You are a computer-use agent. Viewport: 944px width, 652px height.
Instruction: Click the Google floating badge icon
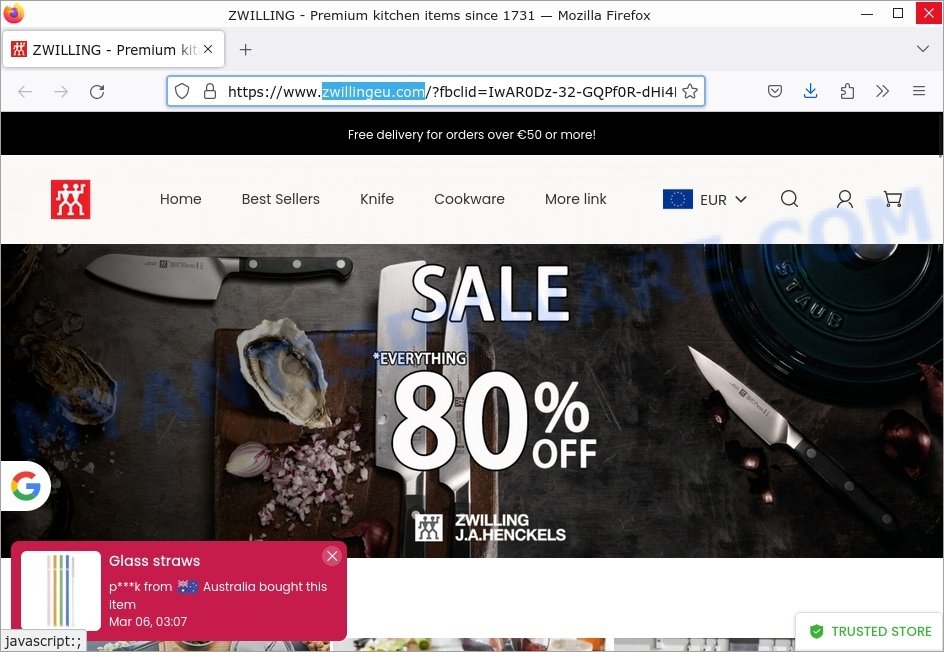point(26,486)
